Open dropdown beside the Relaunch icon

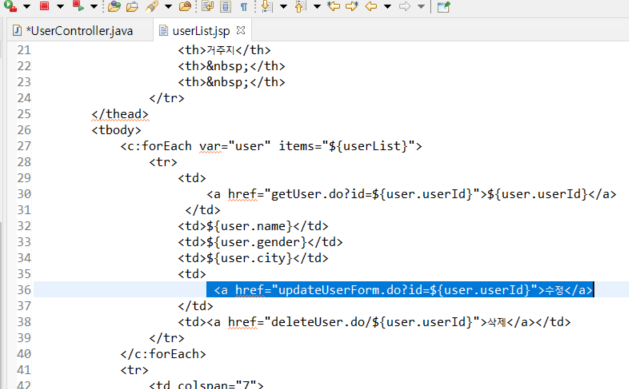(x=94, y=6)
